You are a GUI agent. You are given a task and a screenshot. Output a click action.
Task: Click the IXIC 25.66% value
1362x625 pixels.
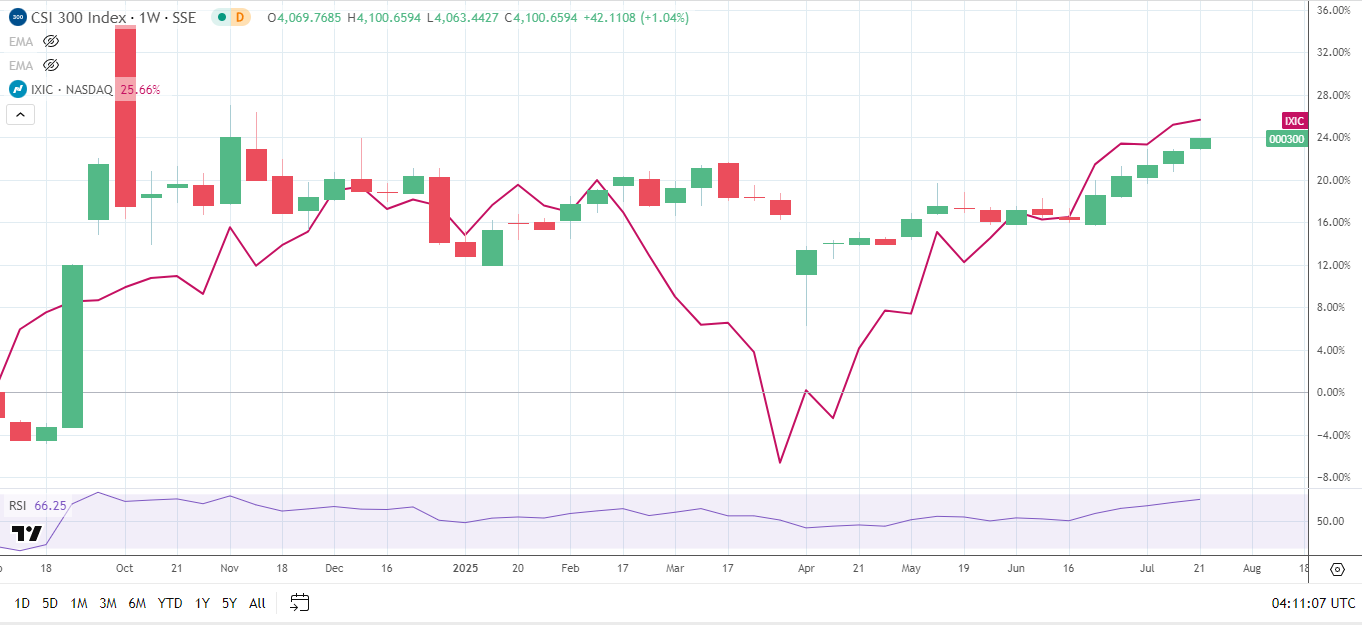click(140, 89)
